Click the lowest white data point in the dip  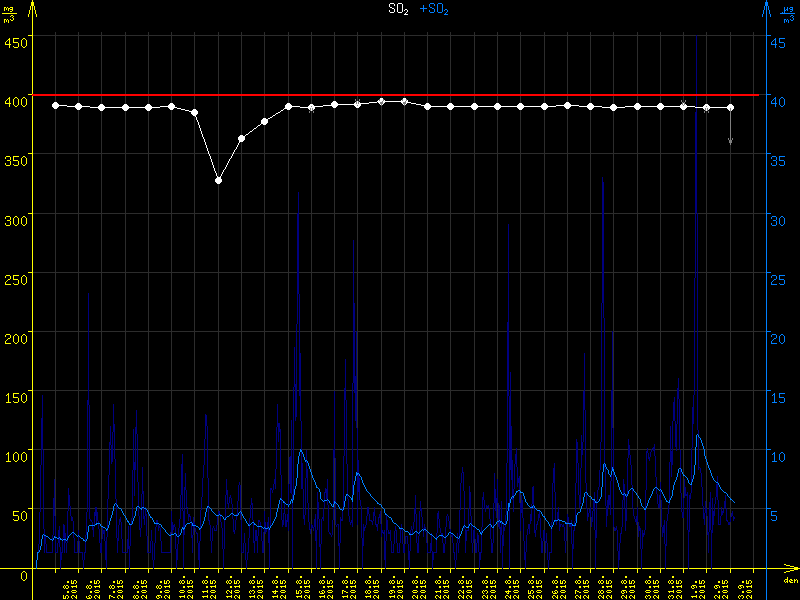coord(218,180)
